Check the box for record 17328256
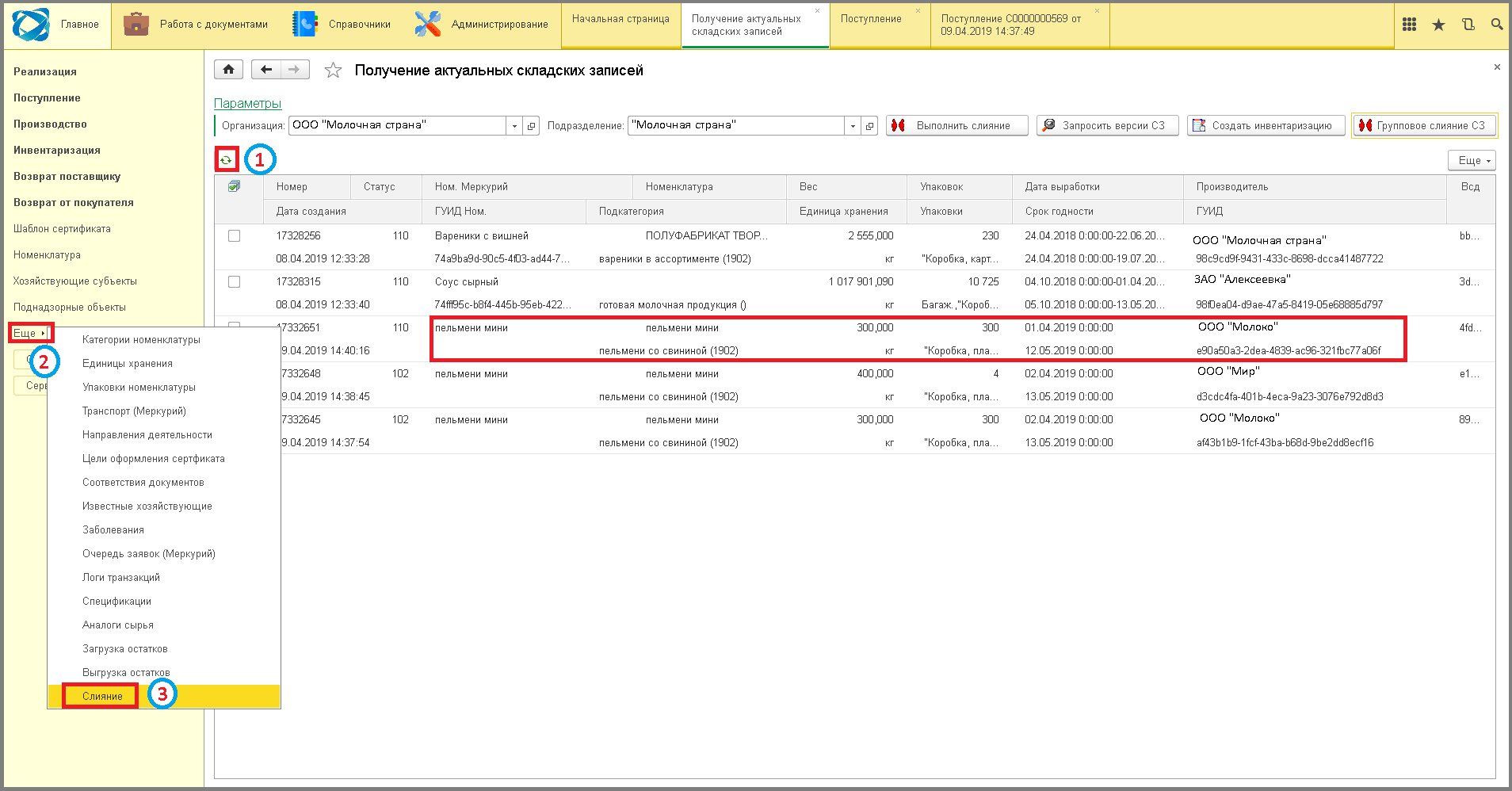 point(234,235)
